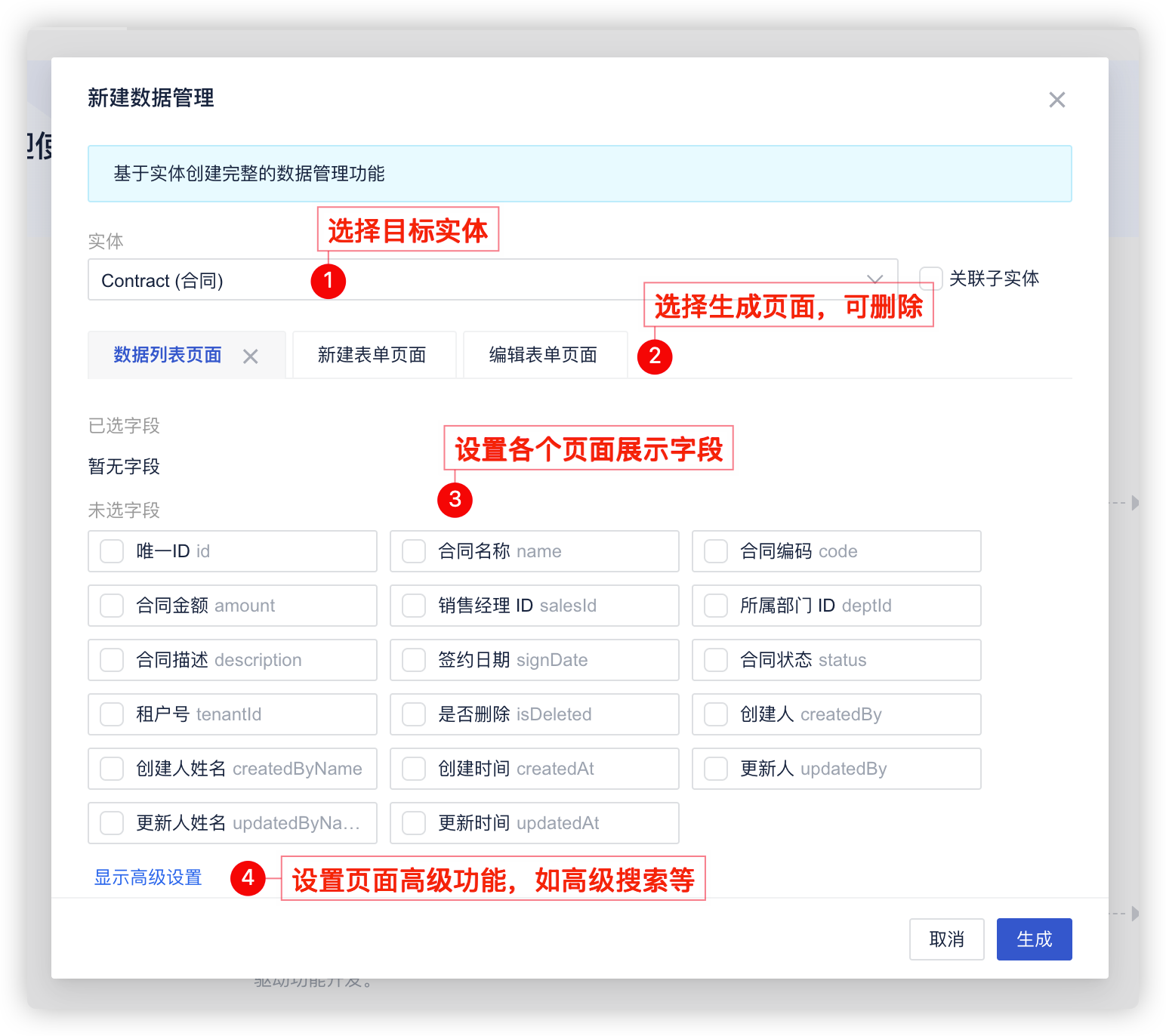
Task: Check the 签约日期 signDate field
Action: (x=413, y=660)
